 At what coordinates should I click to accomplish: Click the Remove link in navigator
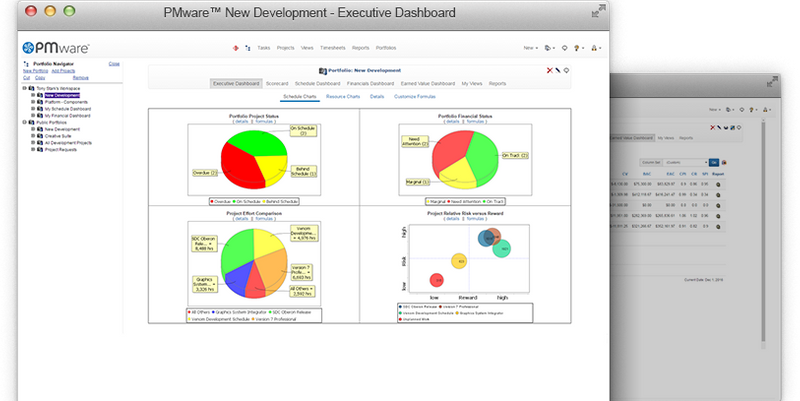81,78
